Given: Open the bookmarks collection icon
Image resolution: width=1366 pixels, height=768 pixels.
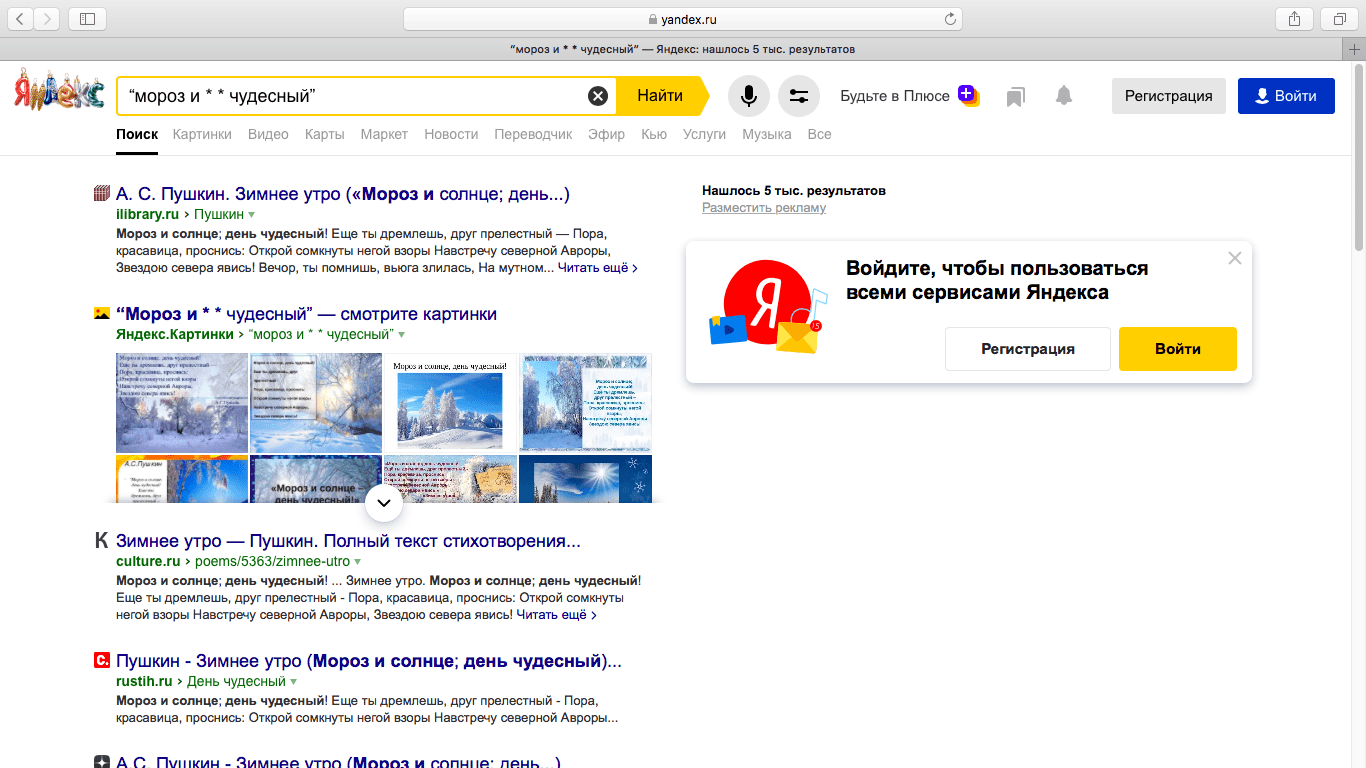Looking at the screenshot, I should click(x=1016, y=96).
